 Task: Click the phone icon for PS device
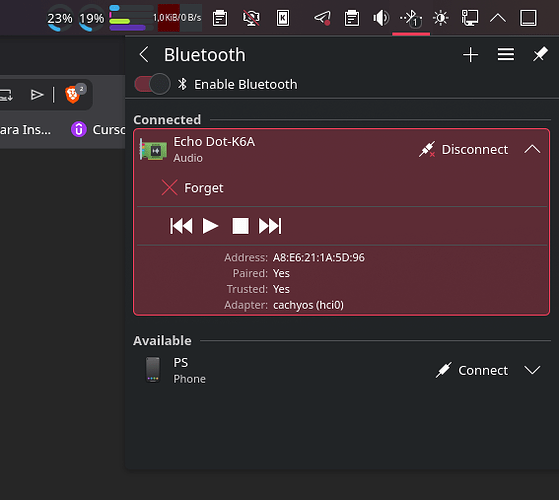point(153,370)
